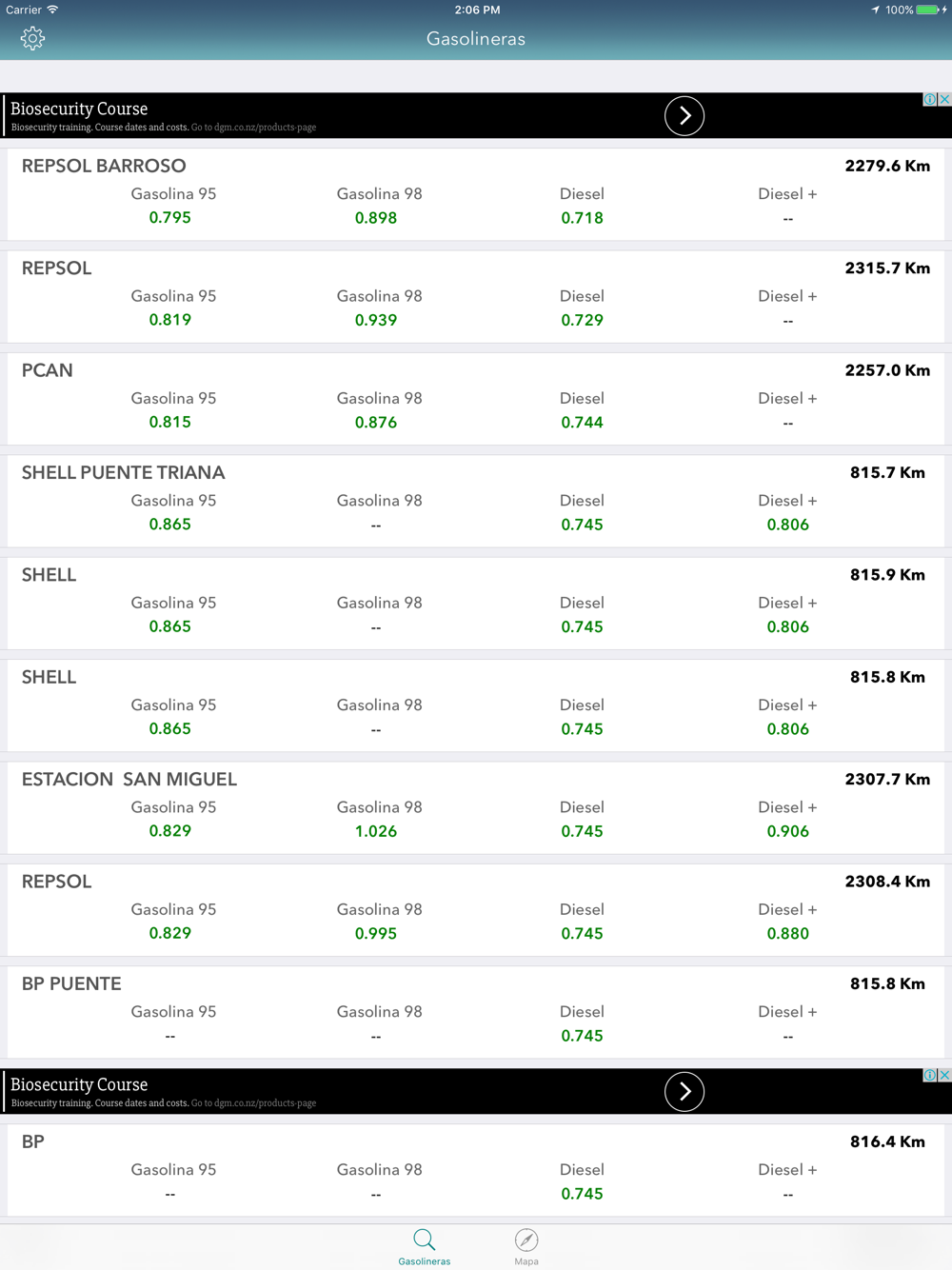This screenshot has width=952, height=1270.
Task: Open settings via the gear icon
Action: (32, 38)
